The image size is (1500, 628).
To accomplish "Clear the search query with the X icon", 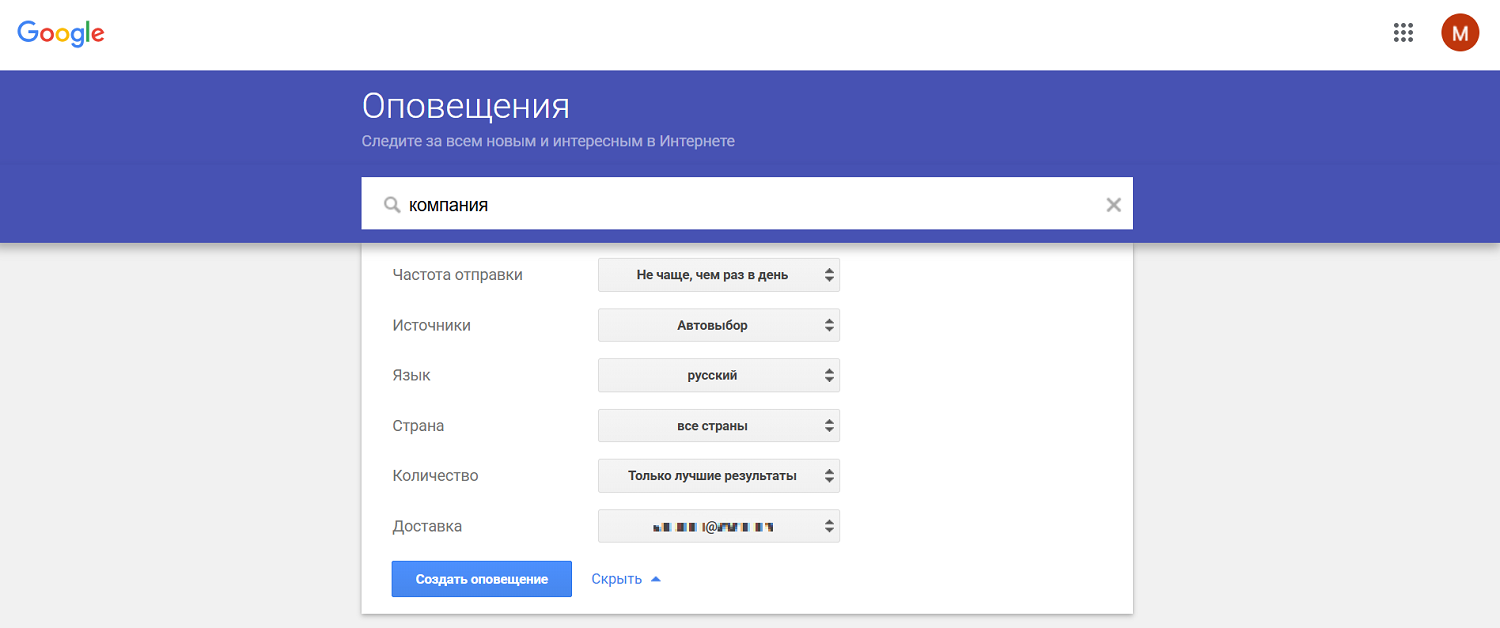I will pyautogui.click(x=1113, y=204).
